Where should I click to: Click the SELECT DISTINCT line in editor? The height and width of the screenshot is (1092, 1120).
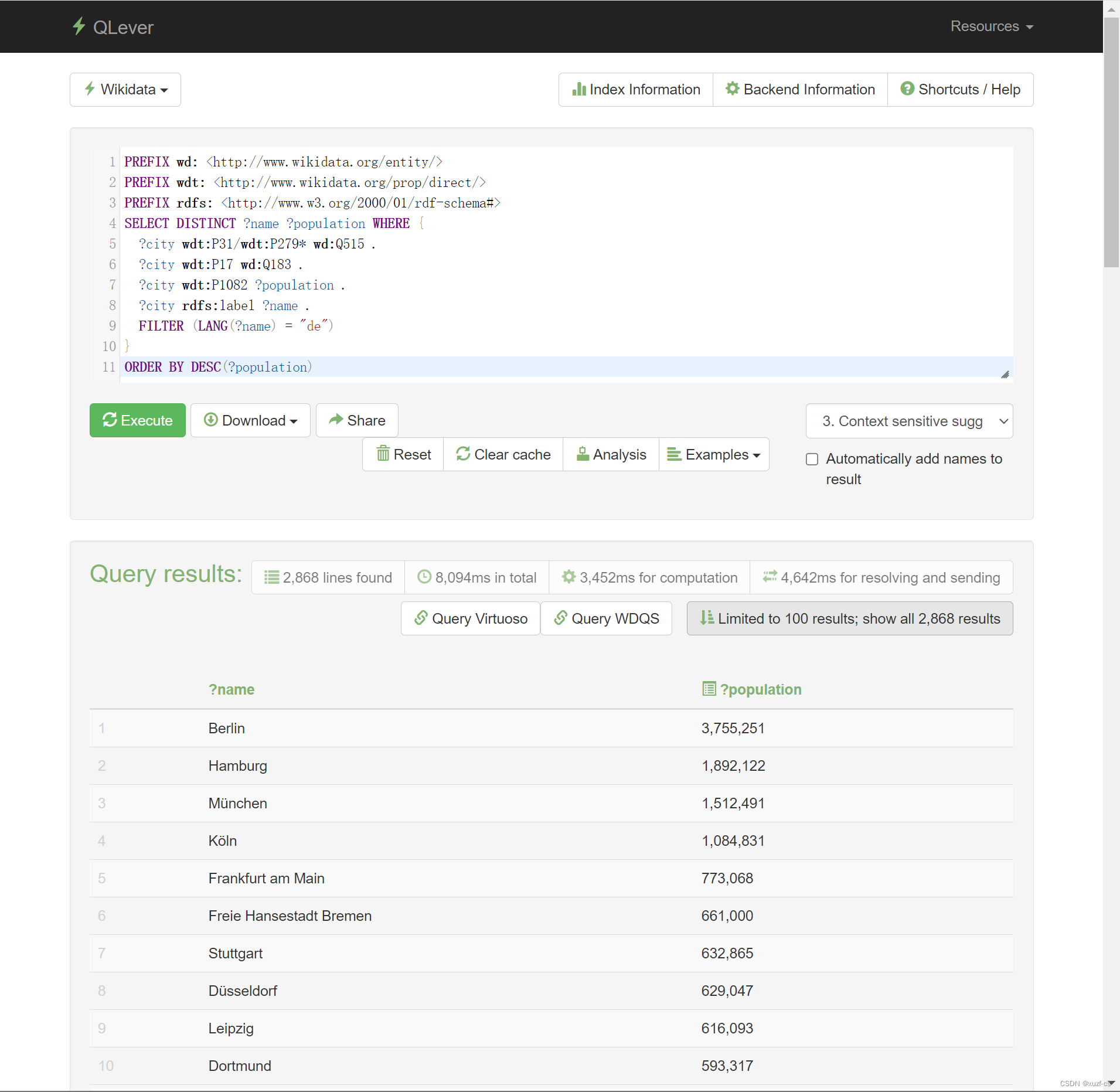tap(566, 223)
